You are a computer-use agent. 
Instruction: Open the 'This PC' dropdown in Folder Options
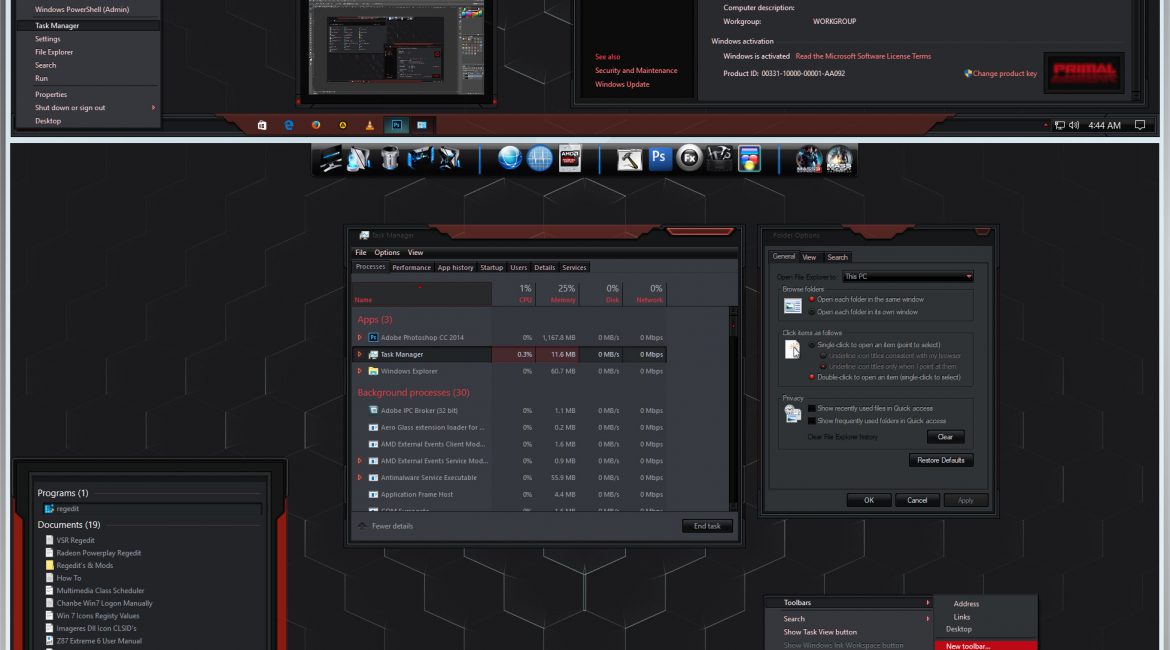[908, 277]
